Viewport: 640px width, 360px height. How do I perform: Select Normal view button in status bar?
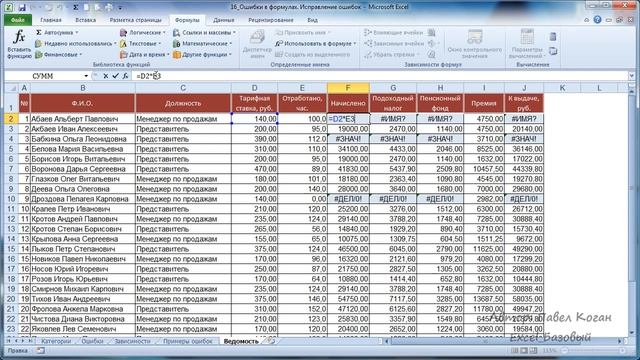(x=515, y=351)
